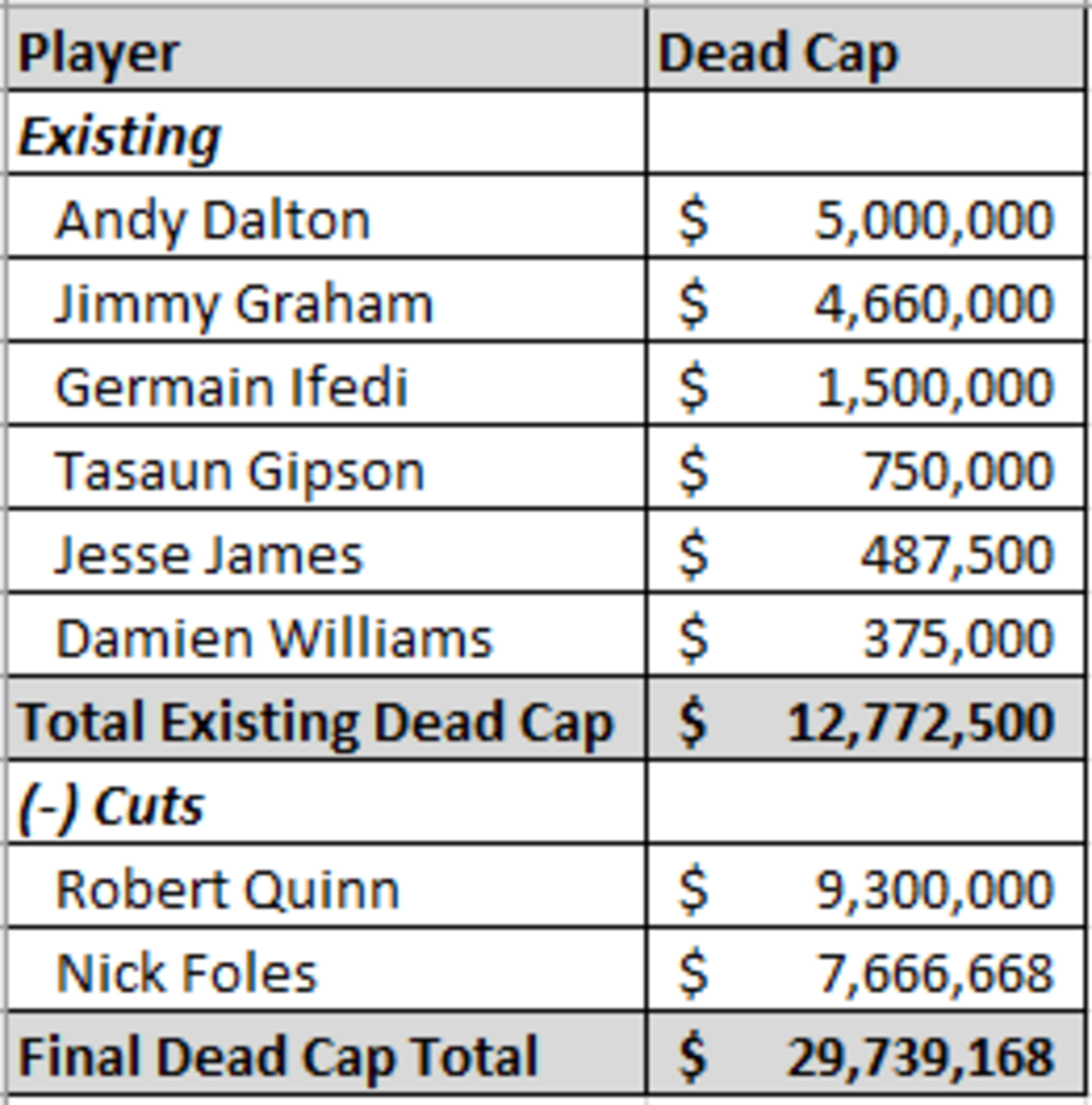Select the Germain Ifedi cell

click(x=326, y=385)
